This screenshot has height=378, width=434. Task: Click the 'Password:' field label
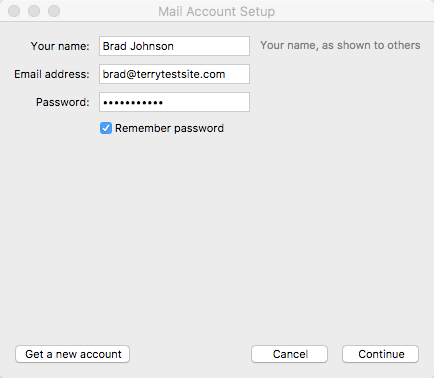[63, 102]
